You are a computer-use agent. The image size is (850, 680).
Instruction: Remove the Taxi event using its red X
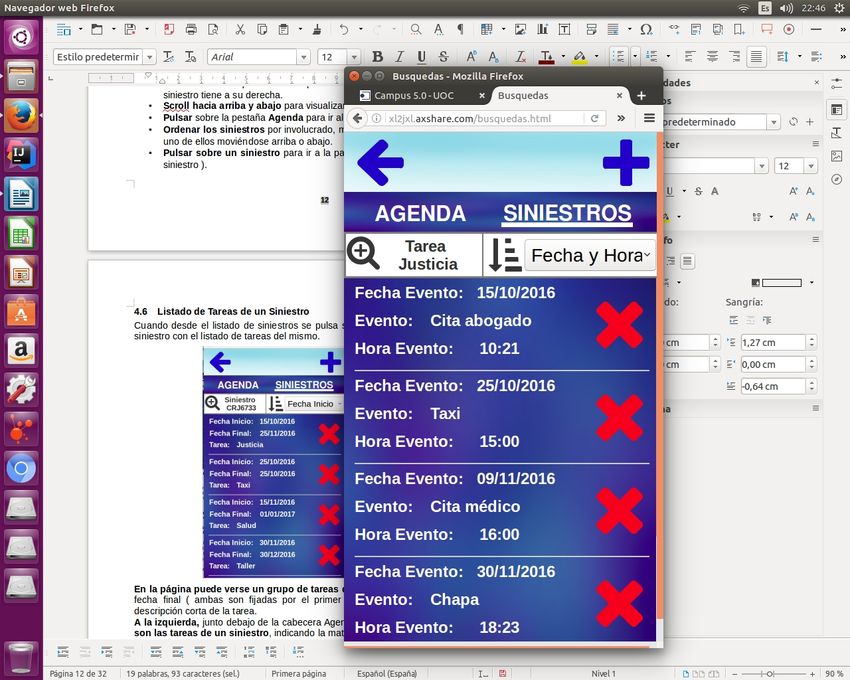[x=619, y=417]
